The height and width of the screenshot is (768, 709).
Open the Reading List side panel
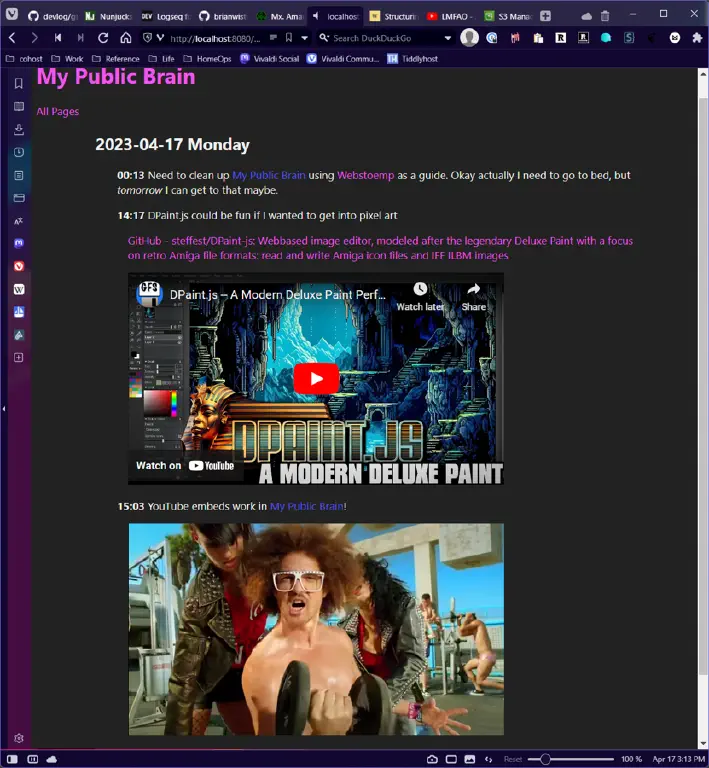point(19,106)
